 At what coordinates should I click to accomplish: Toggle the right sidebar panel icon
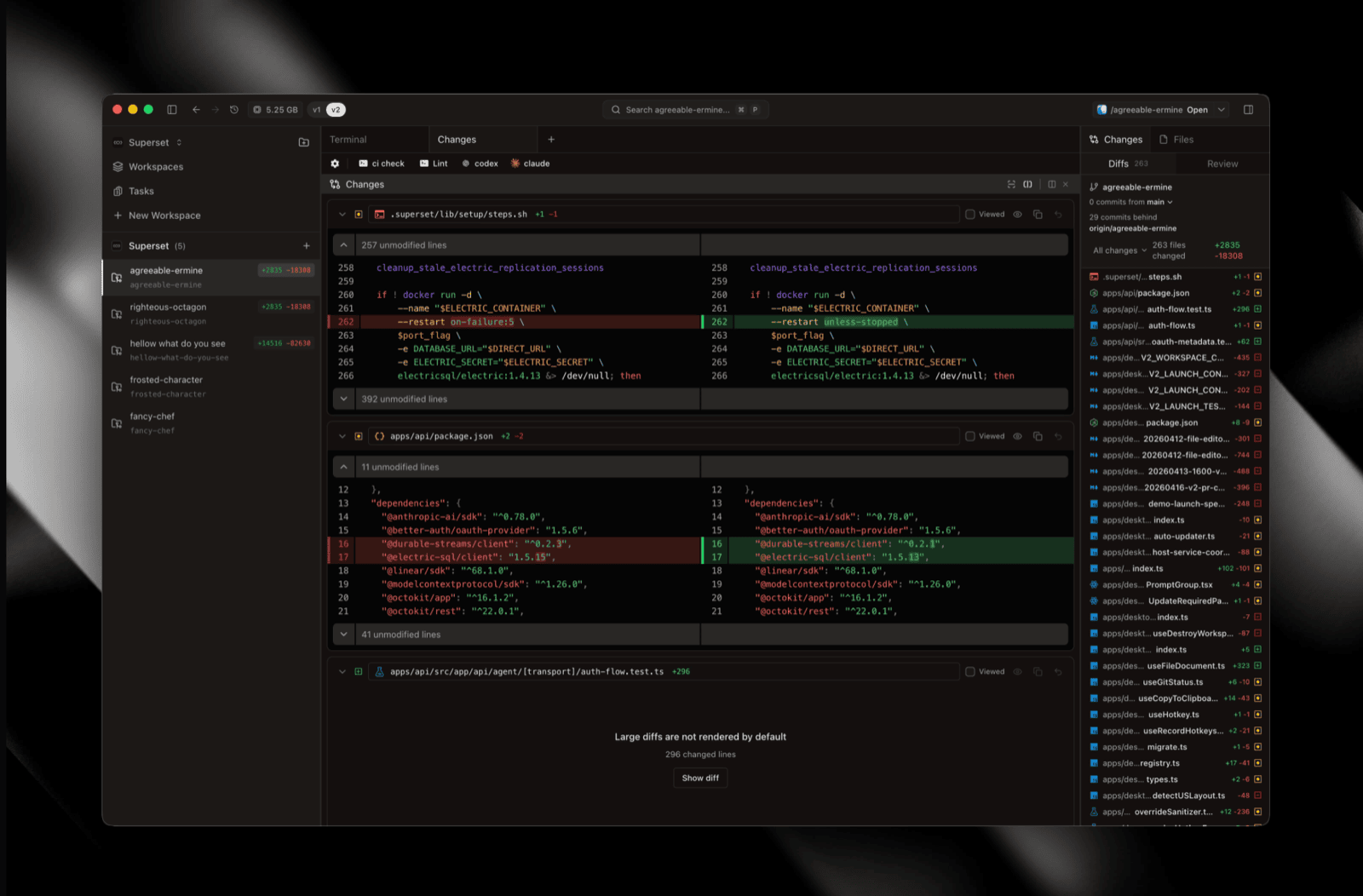click(1248, 110)
